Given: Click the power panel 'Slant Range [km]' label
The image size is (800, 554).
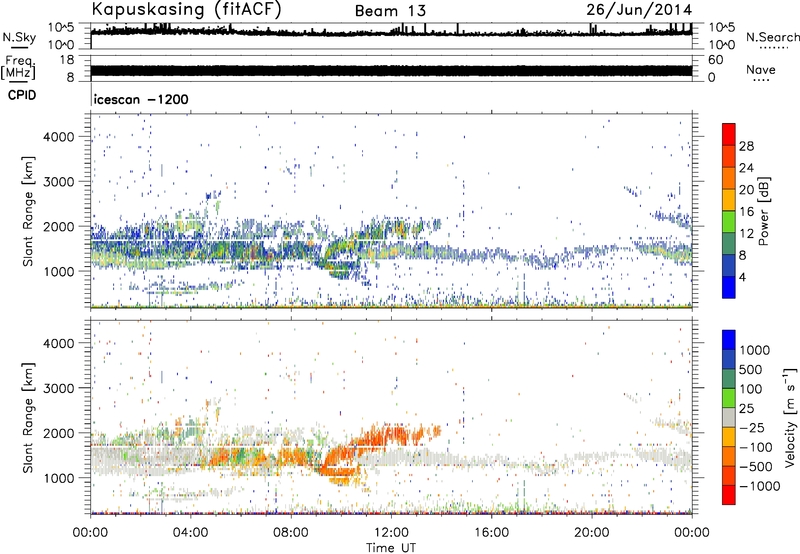Looking at the screenshot, I should point(28,211).
